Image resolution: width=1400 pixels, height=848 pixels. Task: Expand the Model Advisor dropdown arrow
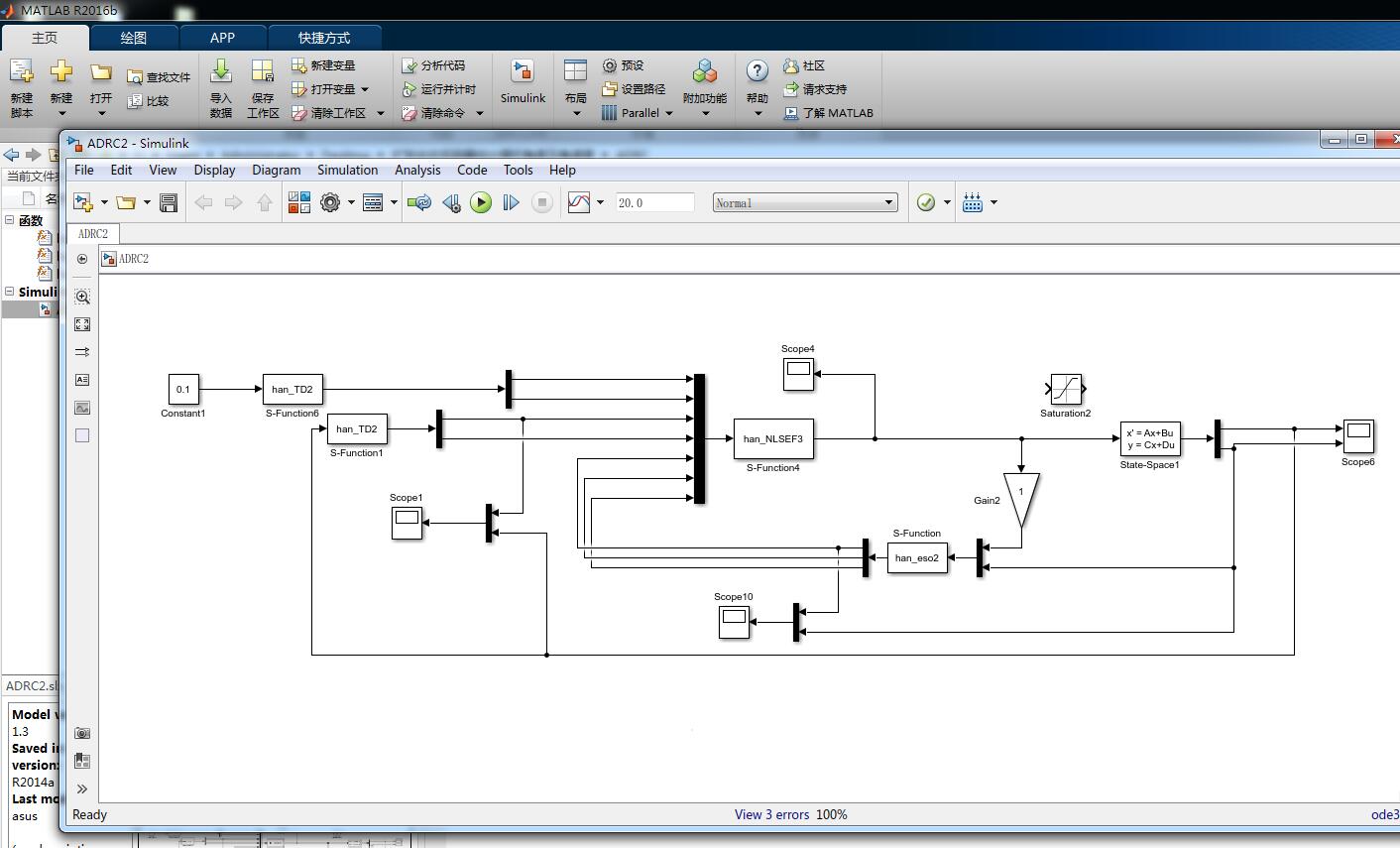pos(947,202)
